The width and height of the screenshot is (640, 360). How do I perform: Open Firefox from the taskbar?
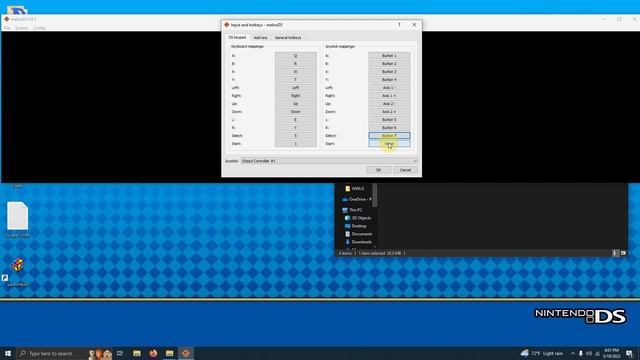[153, 353]
